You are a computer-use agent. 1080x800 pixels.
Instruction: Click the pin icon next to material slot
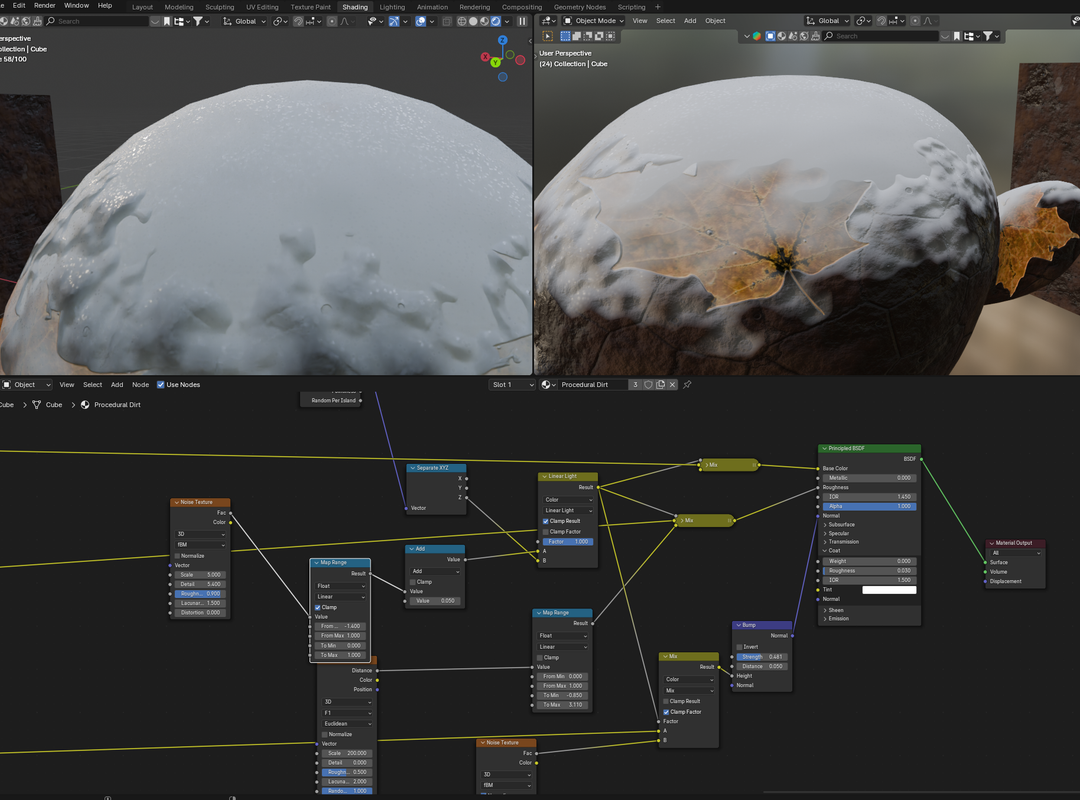click(x=687, y=384)
